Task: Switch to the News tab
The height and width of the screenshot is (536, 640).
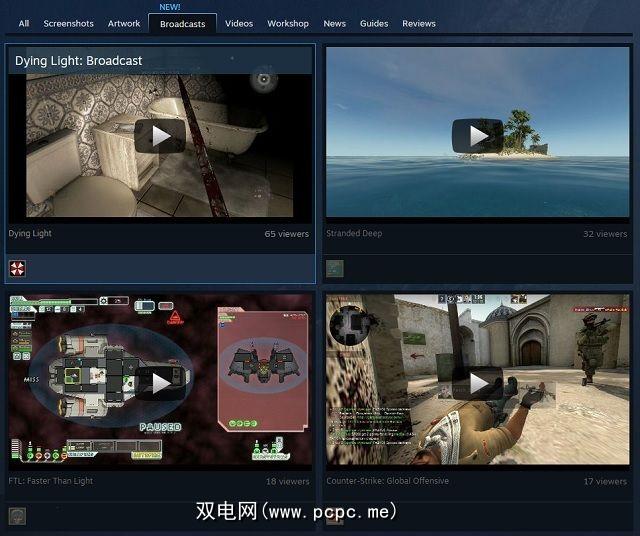Action: pos(334,24)
